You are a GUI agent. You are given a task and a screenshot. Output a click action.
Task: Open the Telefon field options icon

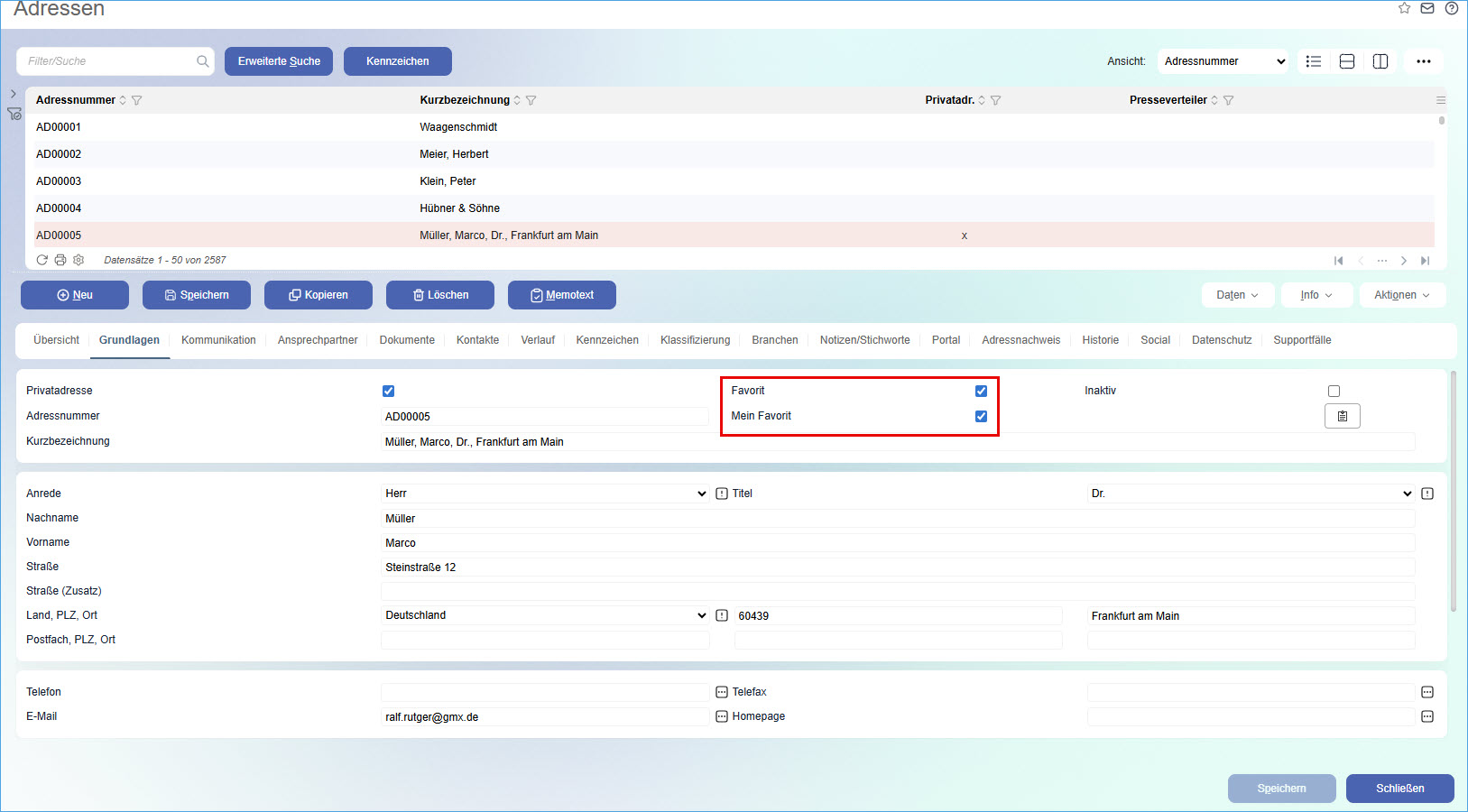point(722,692)
